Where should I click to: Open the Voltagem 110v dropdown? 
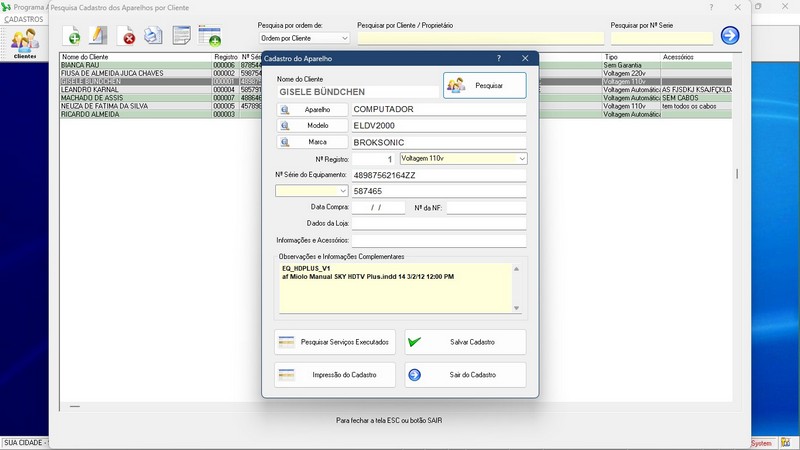tap(463, 159)
